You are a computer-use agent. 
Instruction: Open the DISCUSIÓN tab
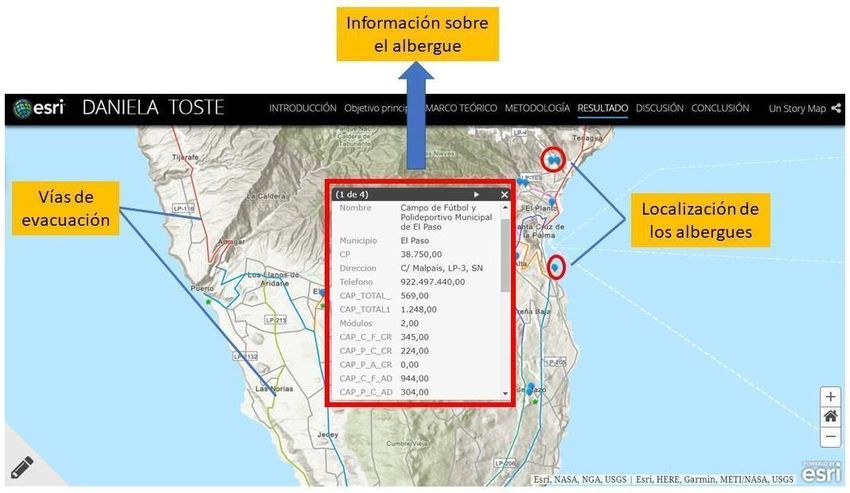[659, 108]
